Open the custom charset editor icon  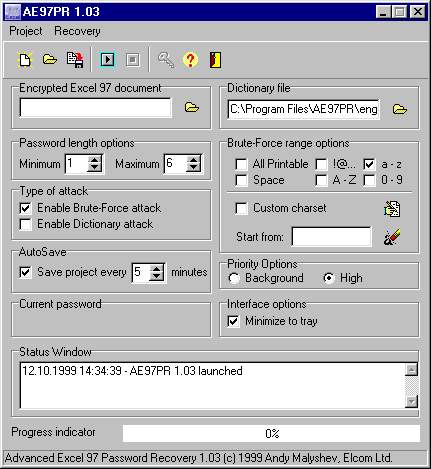(392, 209)
